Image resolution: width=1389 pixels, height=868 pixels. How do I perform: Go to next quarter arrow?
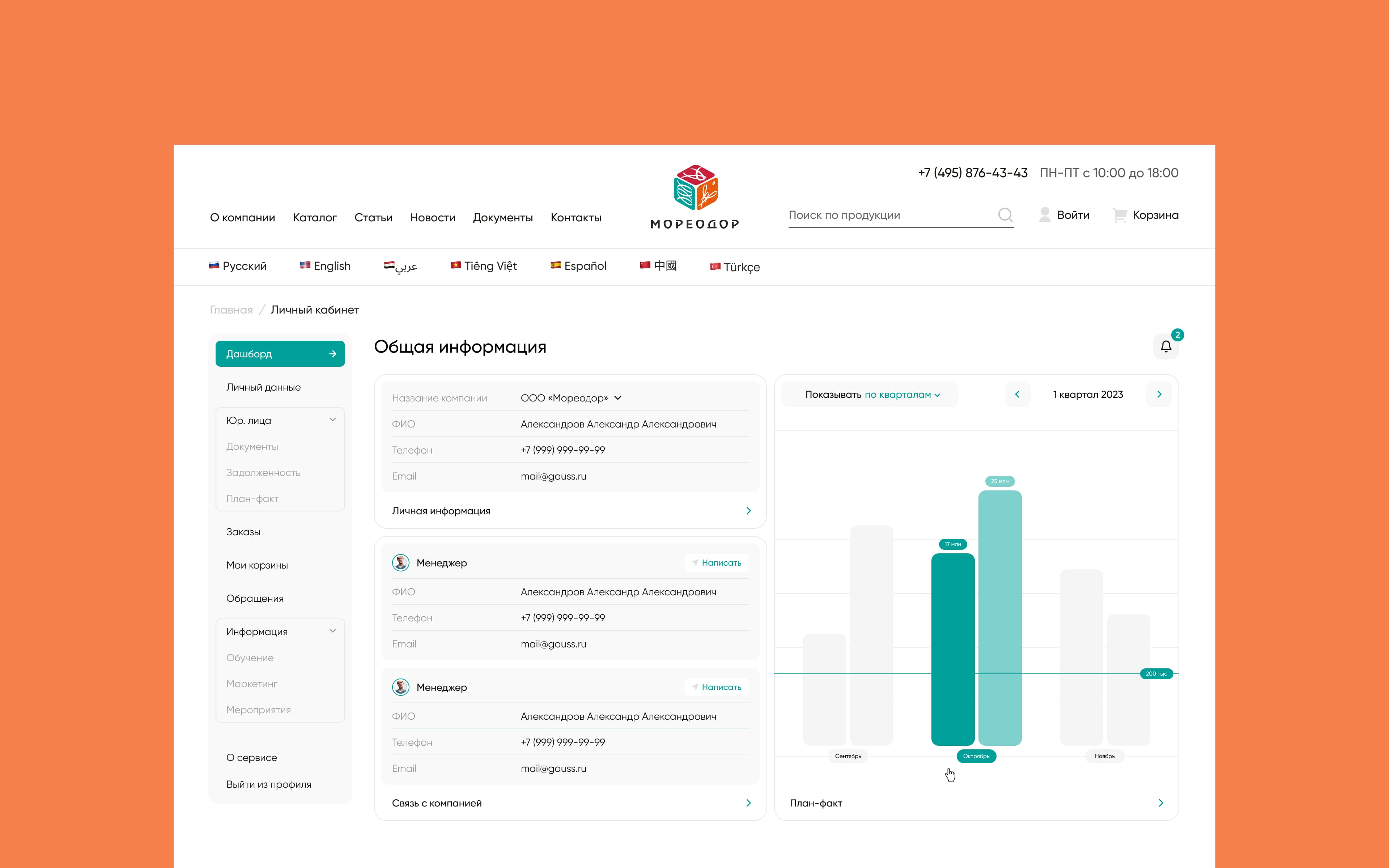(x=1159, y=394)
